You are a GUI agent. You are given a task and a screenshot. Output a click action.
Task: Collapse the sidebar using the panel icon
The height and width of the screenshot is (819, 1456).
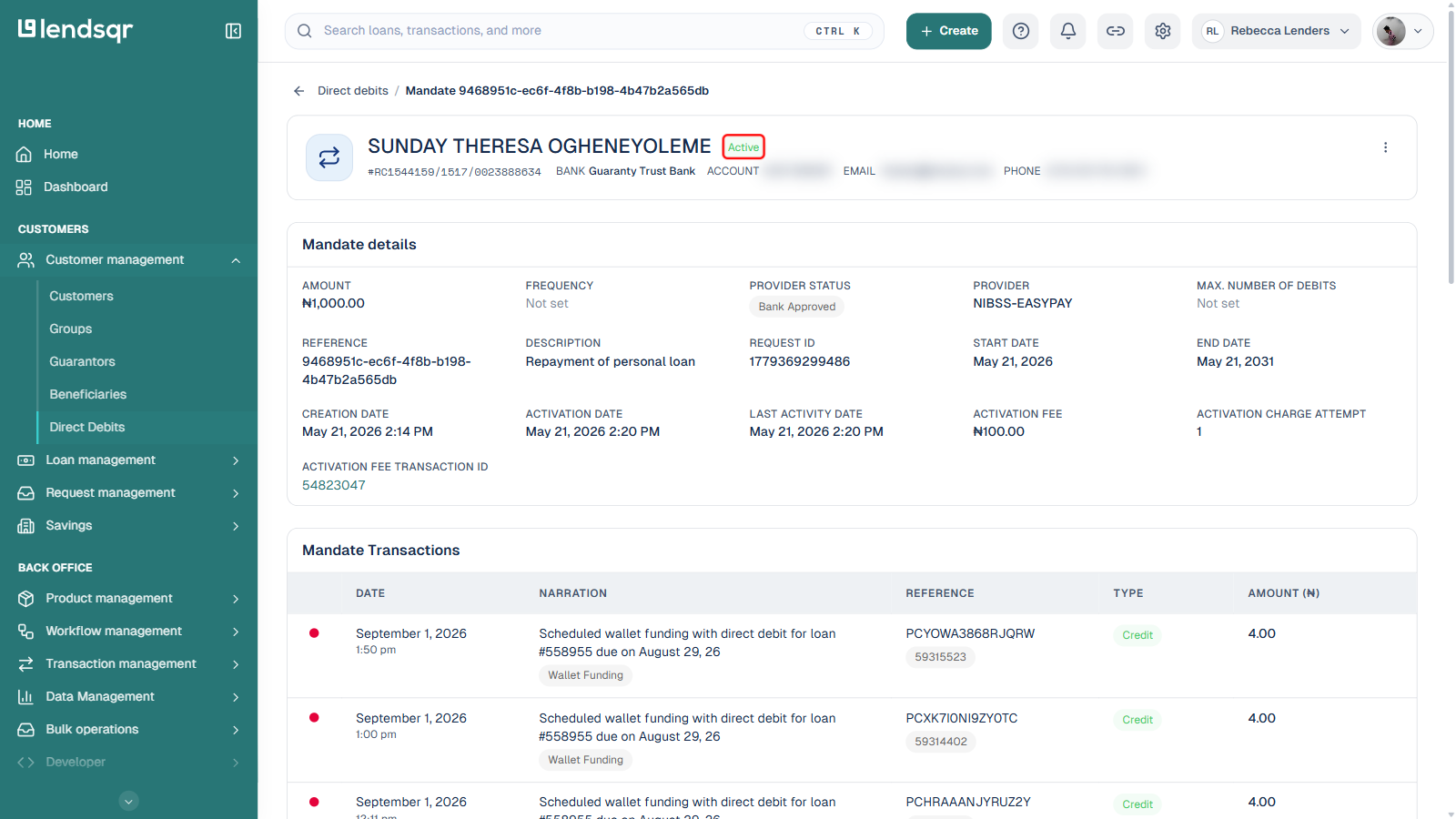pyautogui.click(x=233, y=31)
